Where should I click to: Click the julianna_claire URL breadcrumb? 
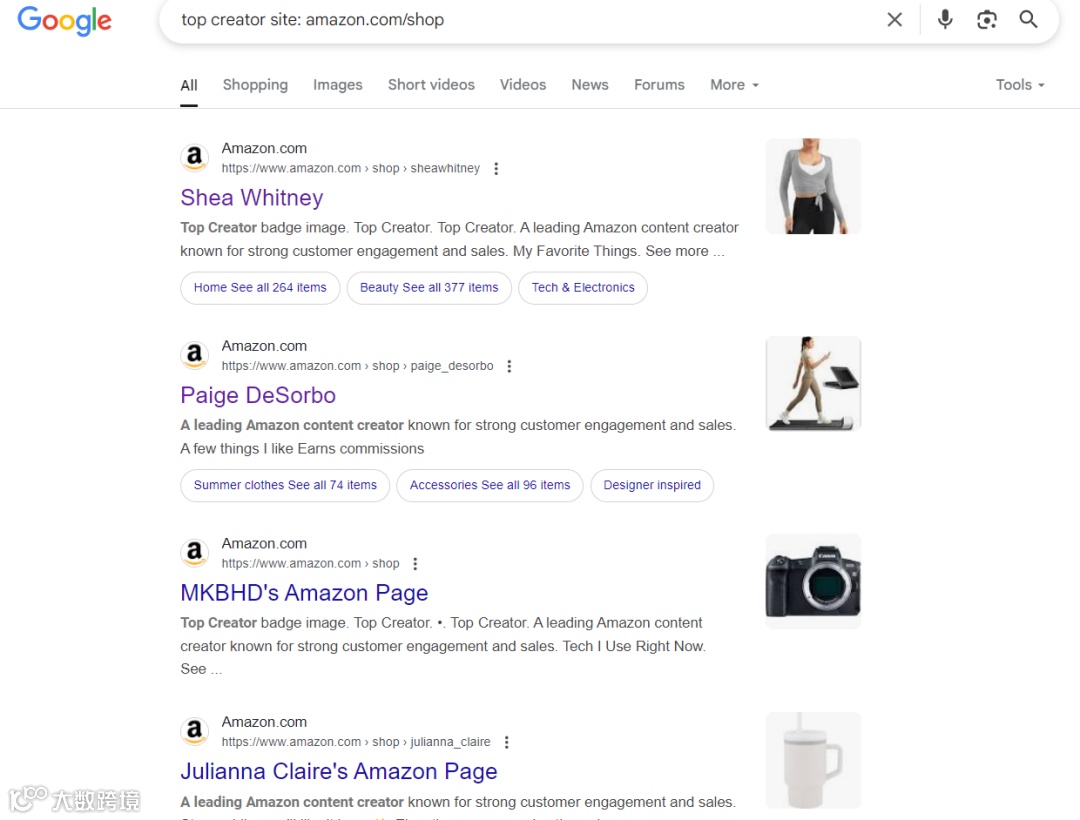[x=356, y=742]
